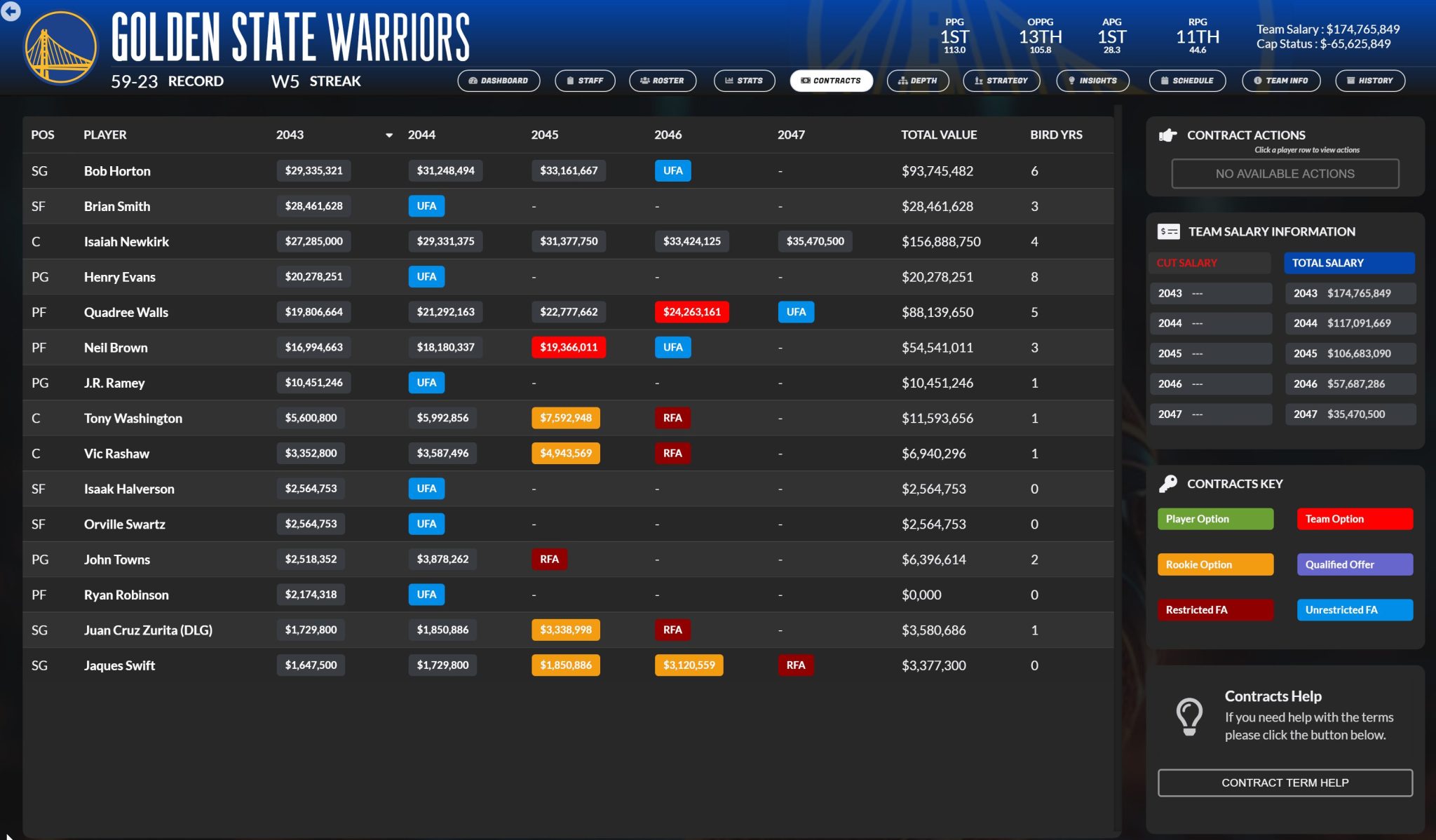Click the Contract Term Help button
The height and width of the screenshot is (840, 1436).
tap(1285, 783)
